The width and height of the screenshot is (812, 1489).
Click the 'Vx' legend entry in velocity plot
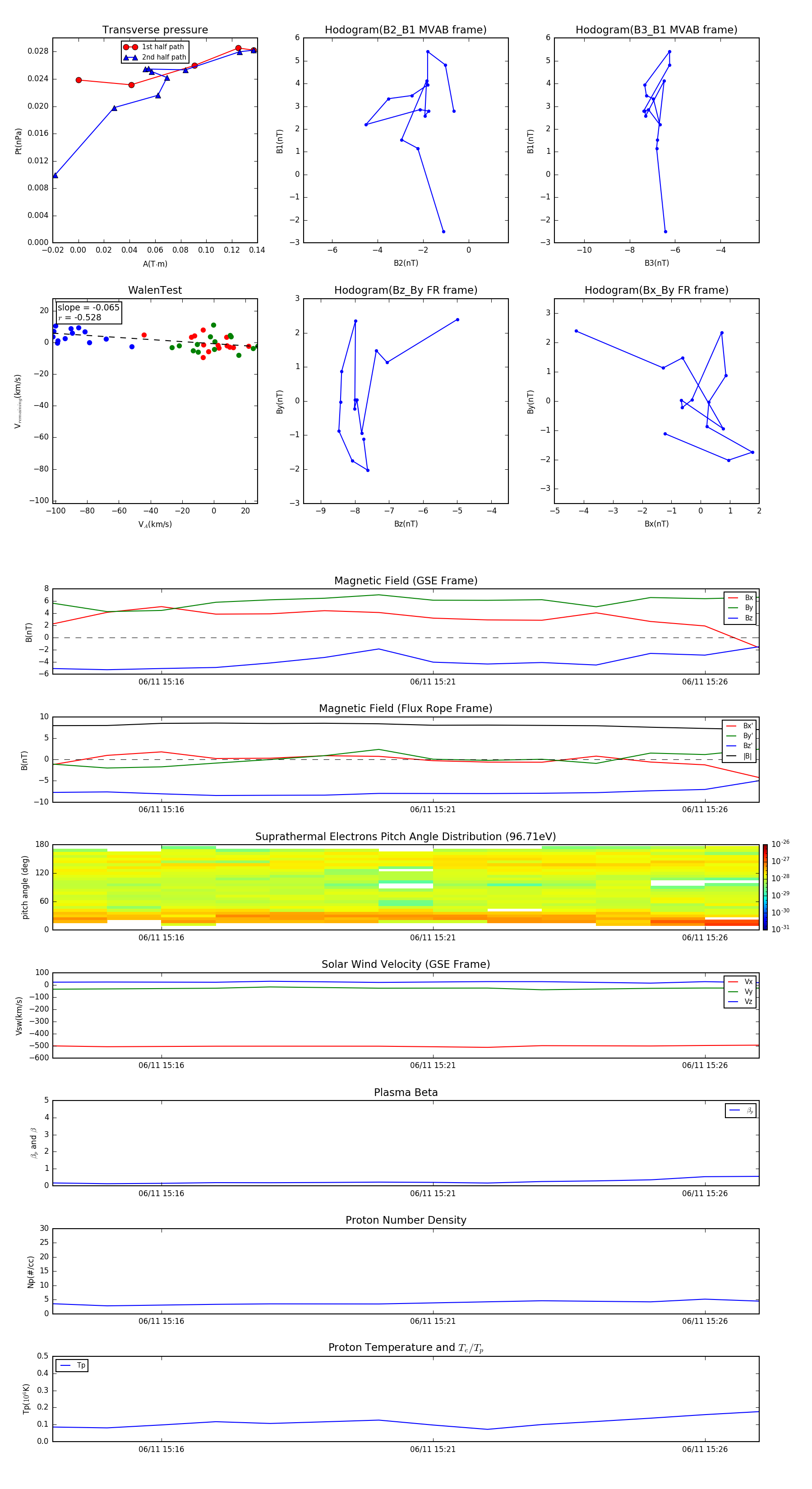click(x=741, y=981)
